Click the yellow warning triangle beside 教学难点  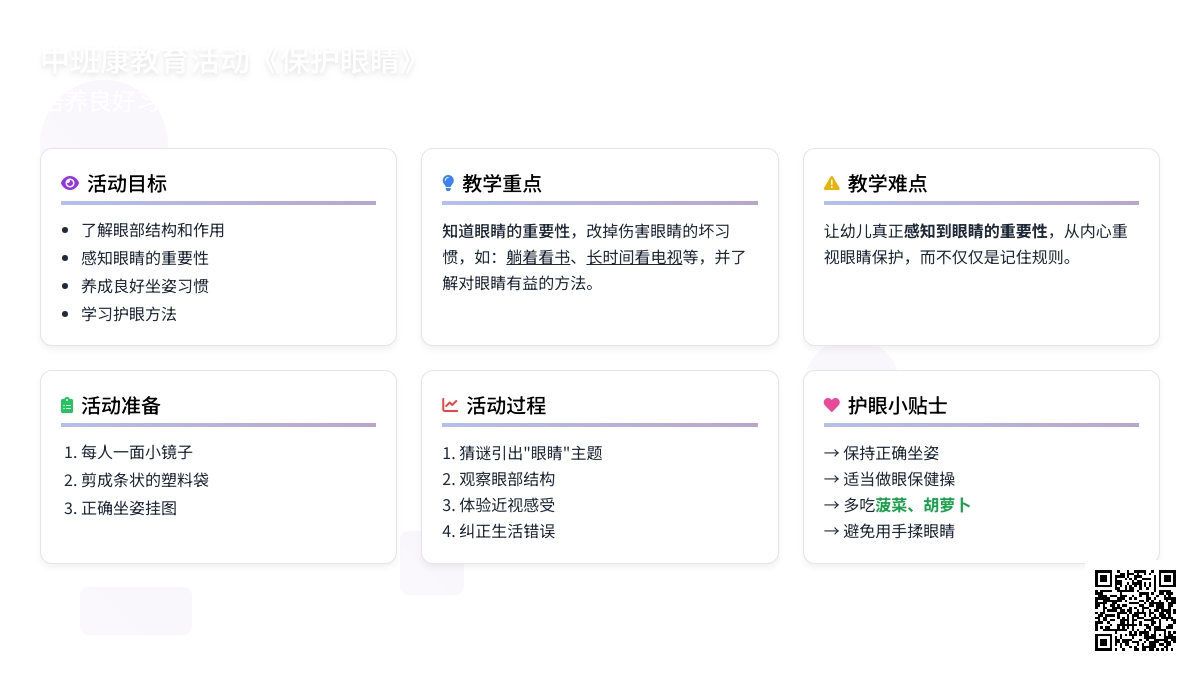click(831, 183)
